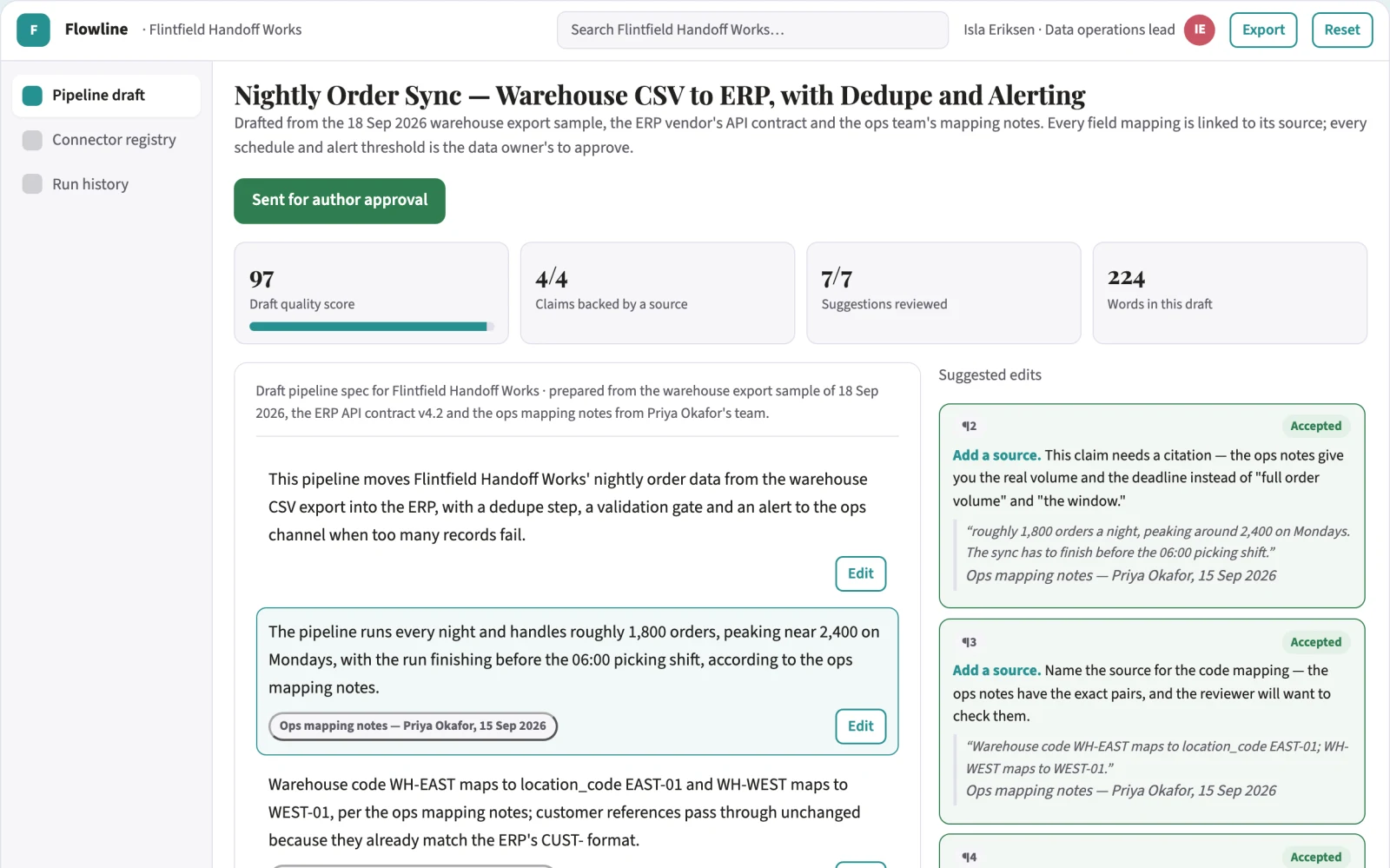Edit the paragraph about 1,800 orders

860,726
